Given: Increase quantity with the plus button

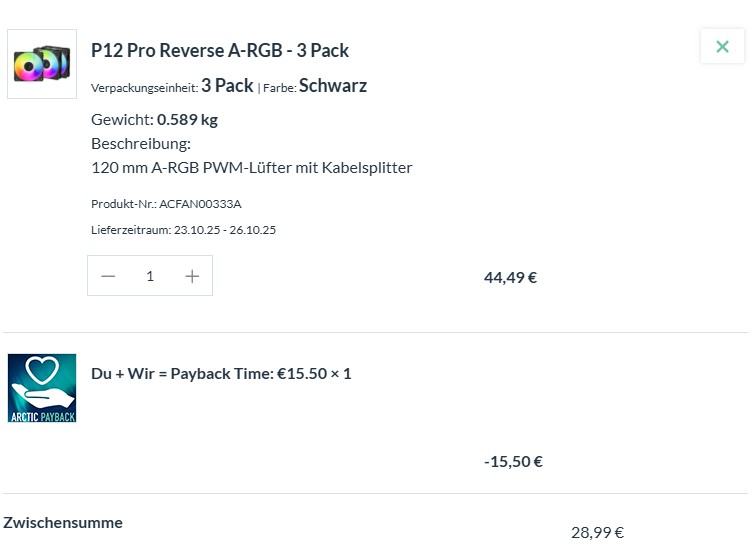Looking at the screenshot, I should coord(192,276).
